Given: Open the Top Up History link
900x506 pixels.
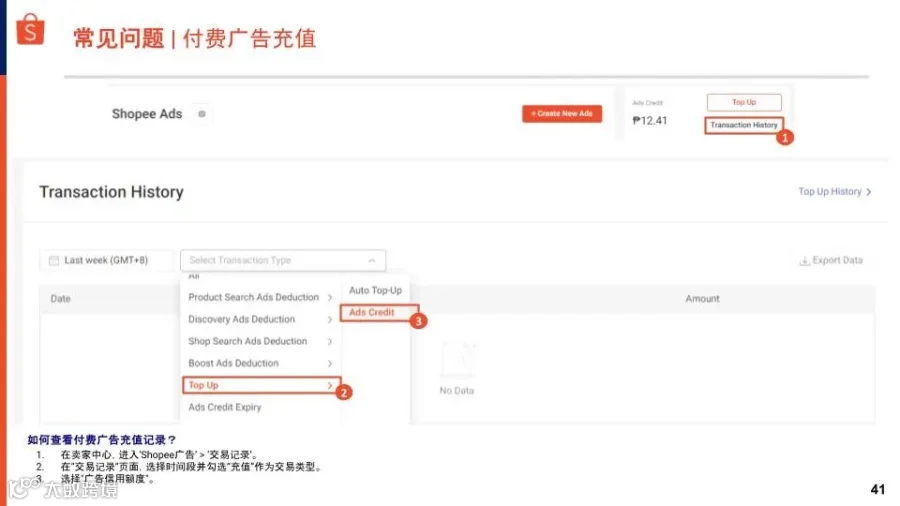Looking at the screenshot, I should pos(835,192).
